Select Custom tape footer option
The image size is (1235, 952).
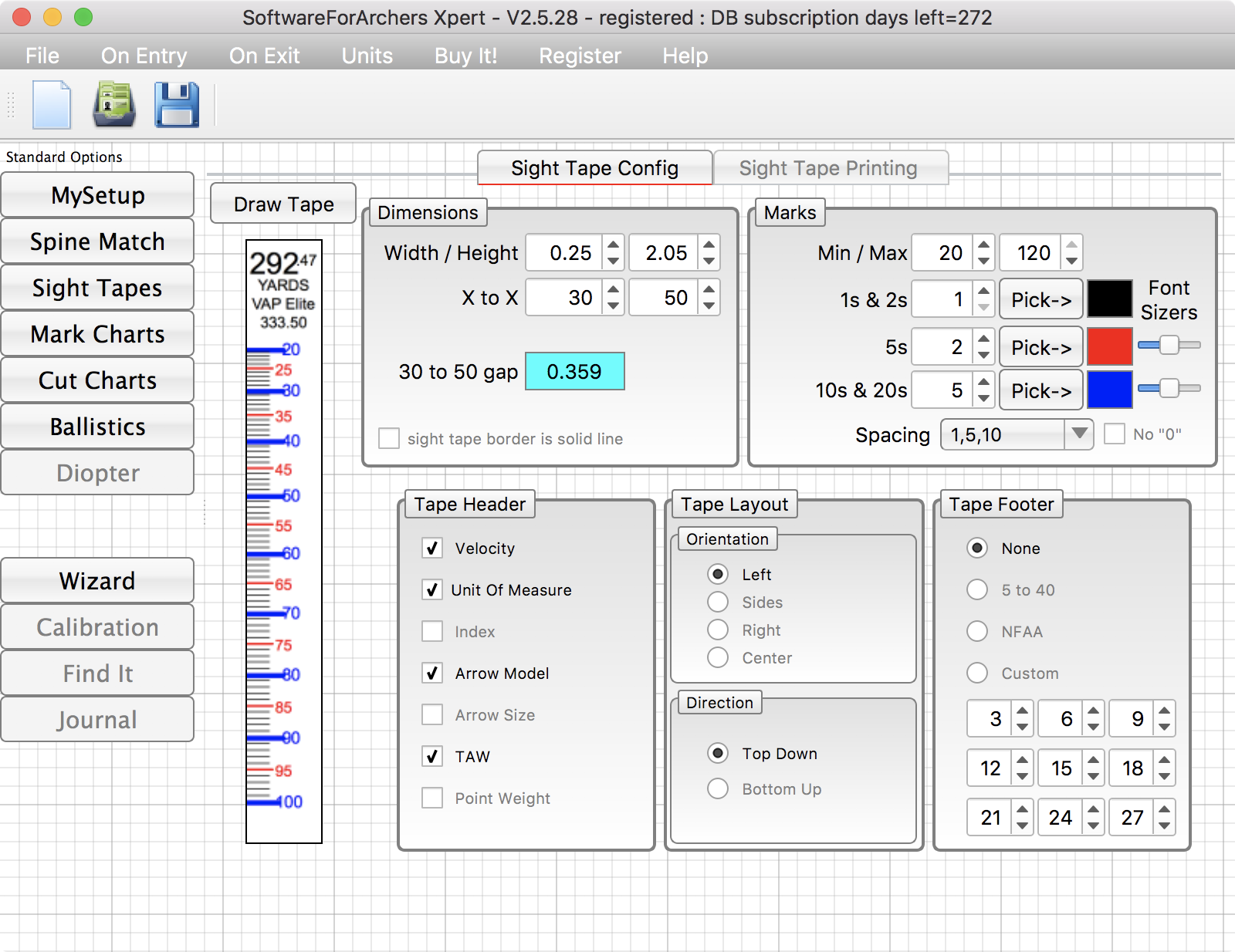[977, 673]
